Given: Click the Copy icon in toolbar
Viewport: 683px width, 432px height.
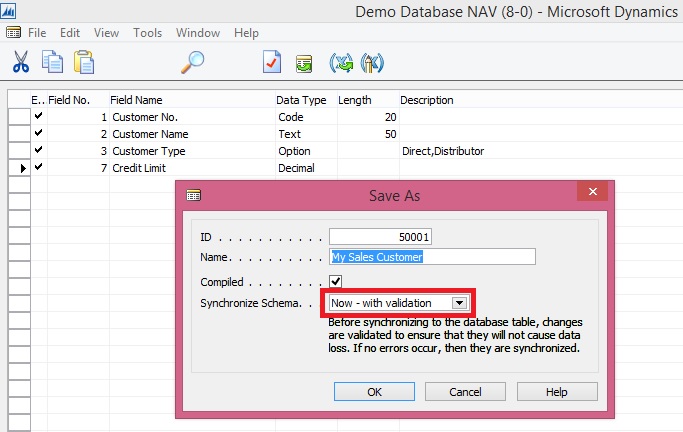Looking at the screenshot, I should pos(52,62).
